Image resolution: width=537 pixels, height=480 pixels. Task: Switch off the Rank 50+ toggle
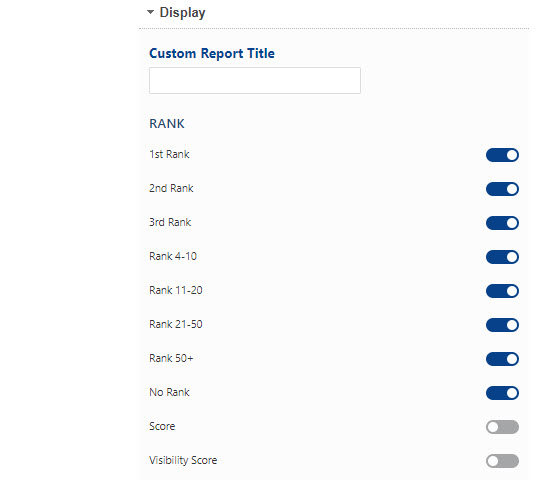point(502,359)
